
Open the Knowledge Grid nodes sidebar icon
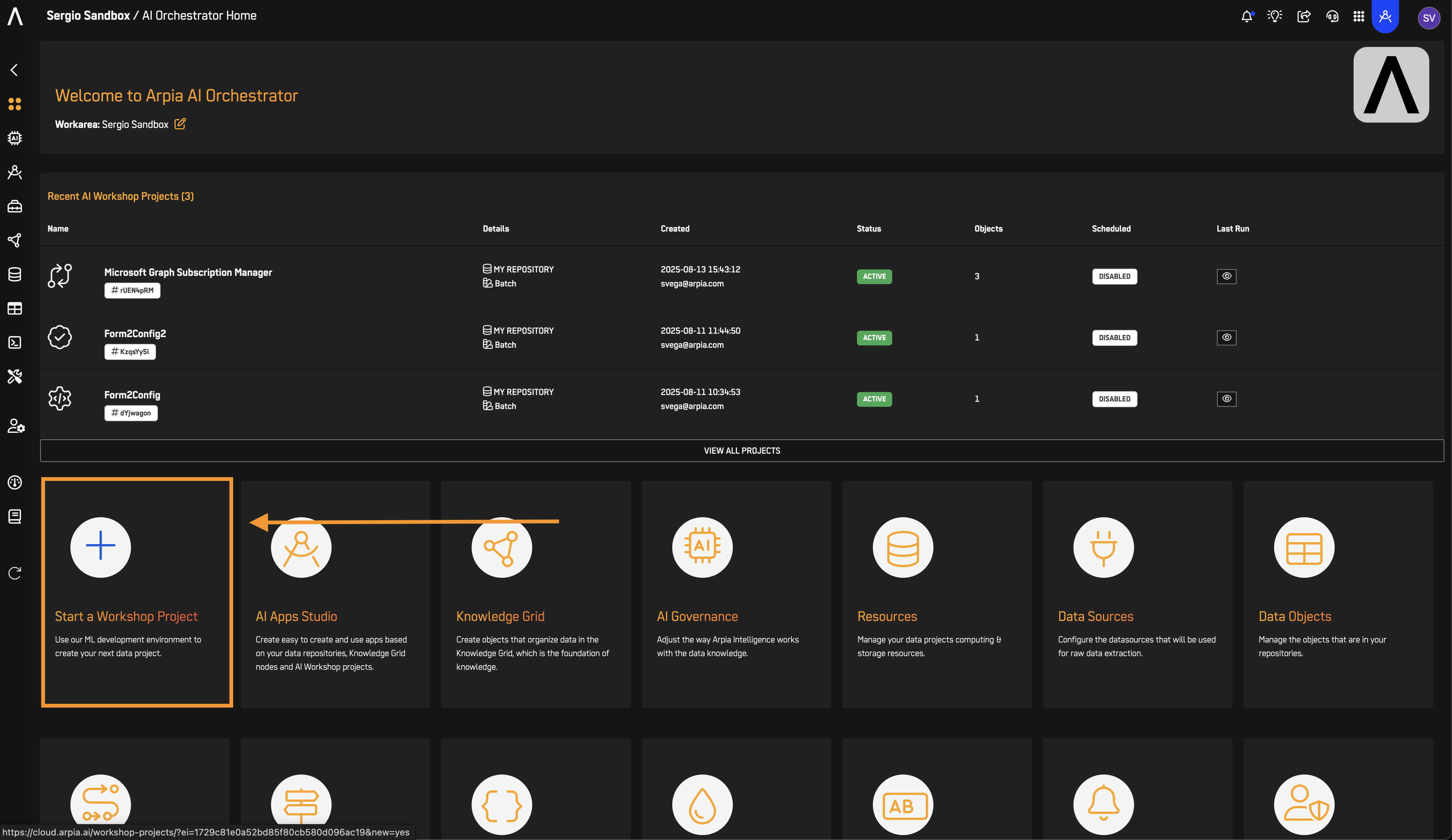15,240
